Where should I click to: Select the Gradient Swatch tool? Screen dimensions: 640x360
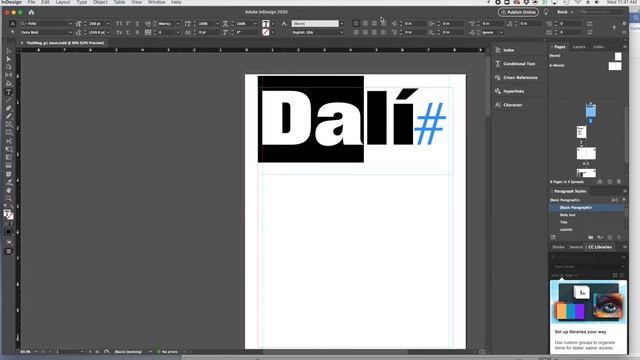click(x=9, y=157)
